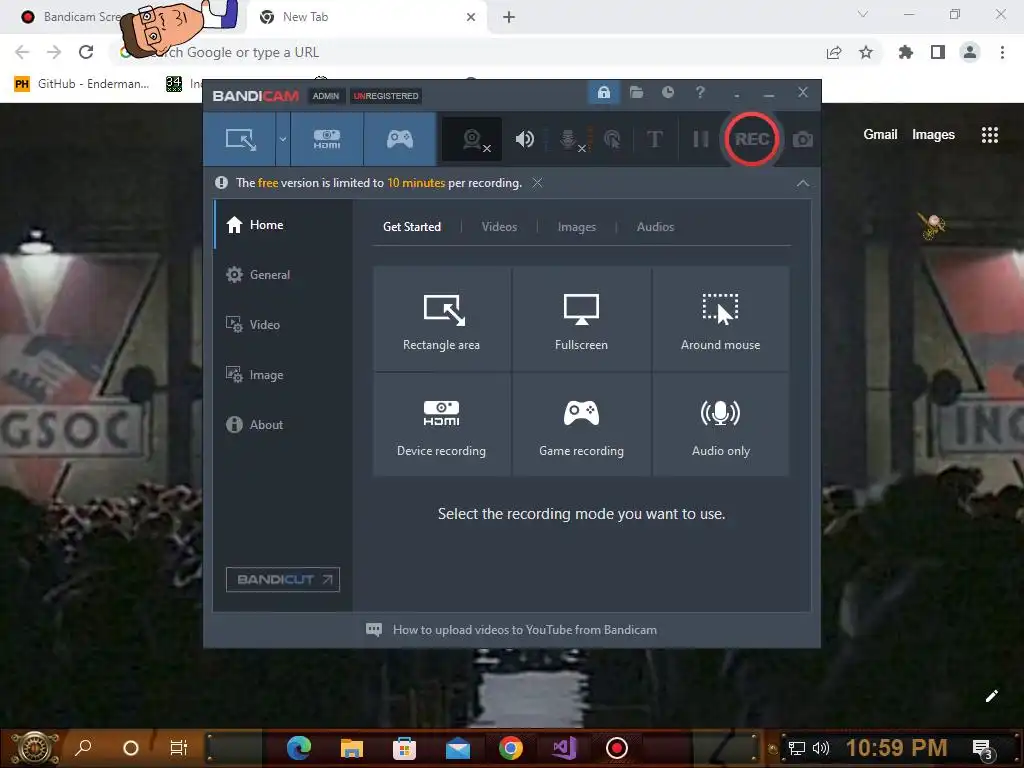This screenshot has width=1024, height=768.
Task: Start recording with the REC button
Action: point(752,139)
